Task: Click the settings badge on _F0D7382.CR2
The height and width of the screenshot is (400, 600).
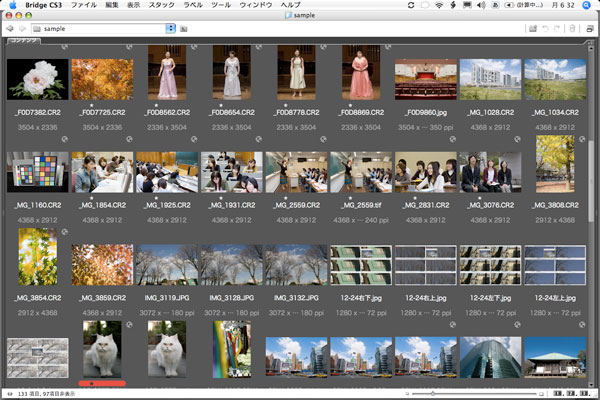Action: click(64, 47)
